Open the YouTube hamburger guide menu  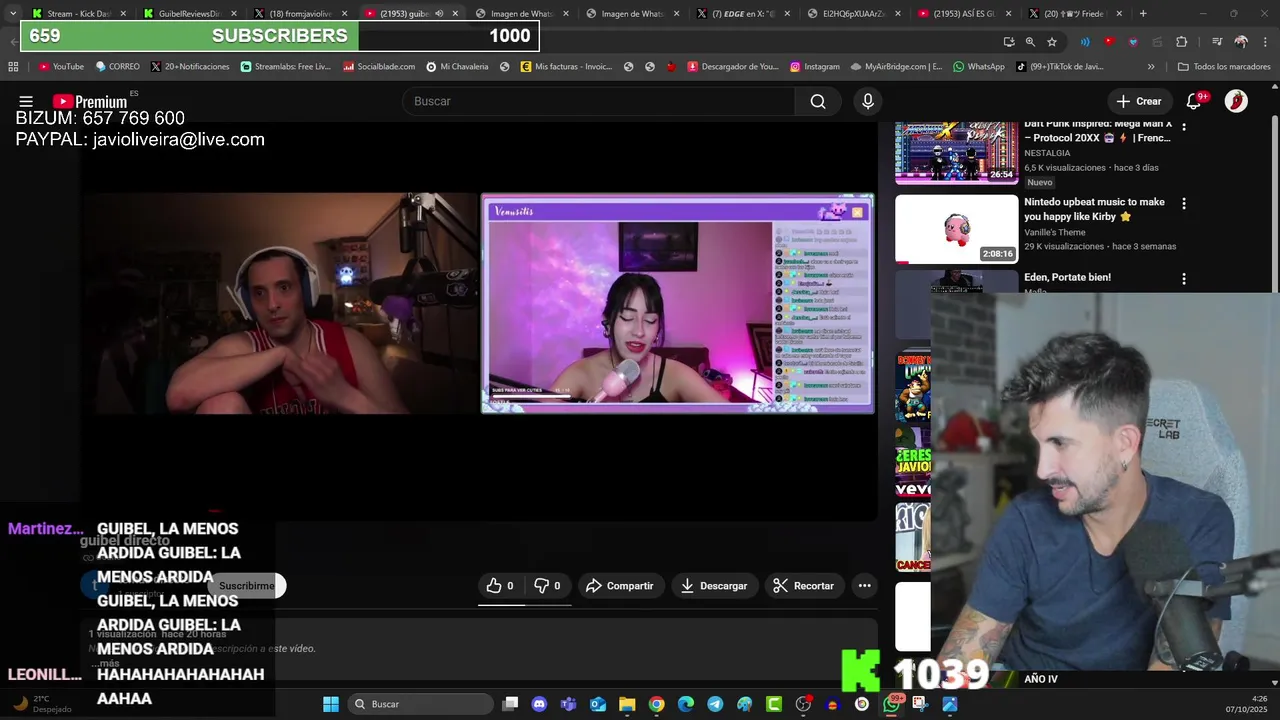[26, 101]
